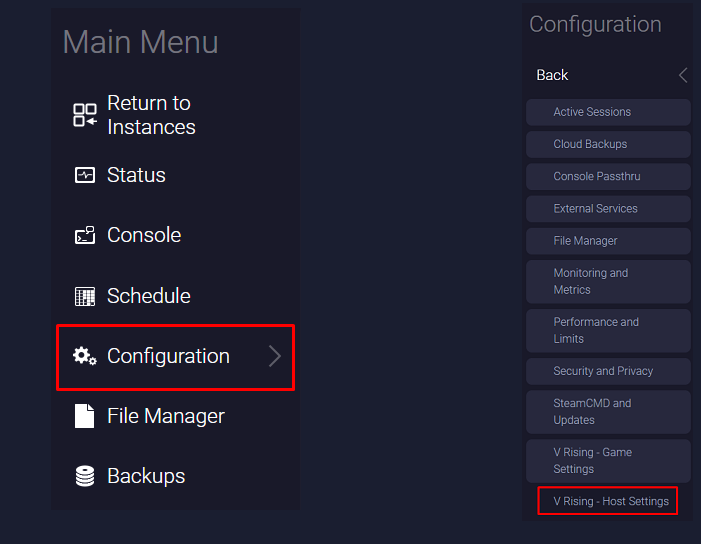Open Monitoring and Metrics settings
Screen dimensions: 701x544
[x=608, y=282]
